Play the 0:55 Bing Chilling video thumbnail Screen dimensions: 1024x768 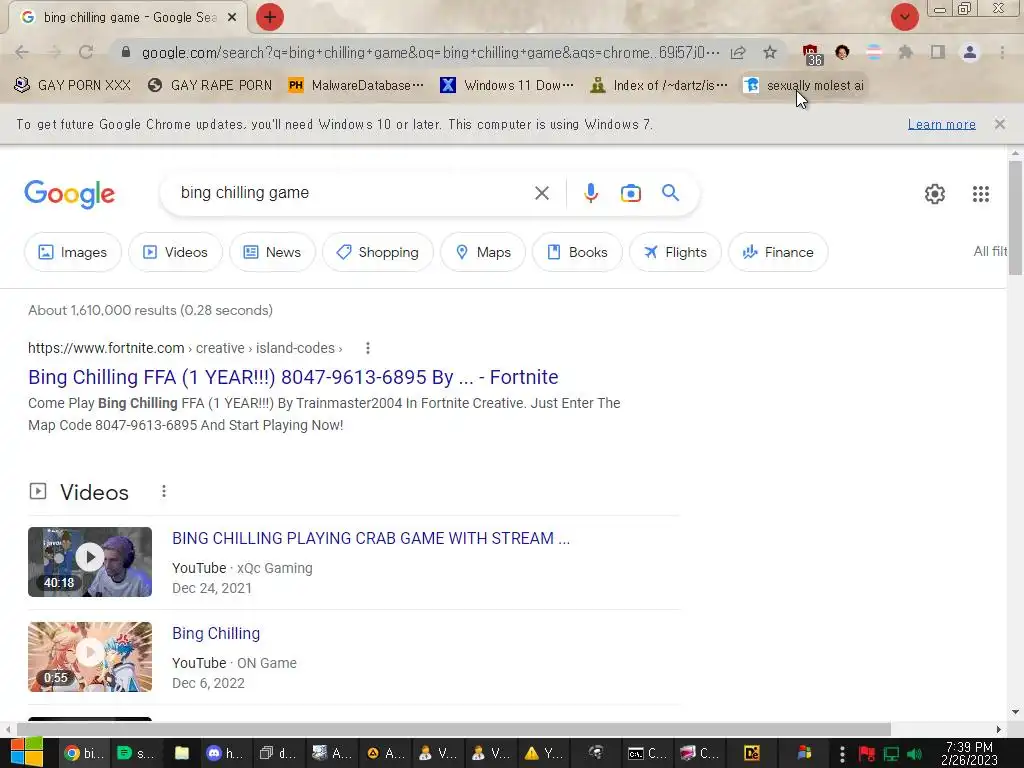pyautogui.click(x=90, y=656)
